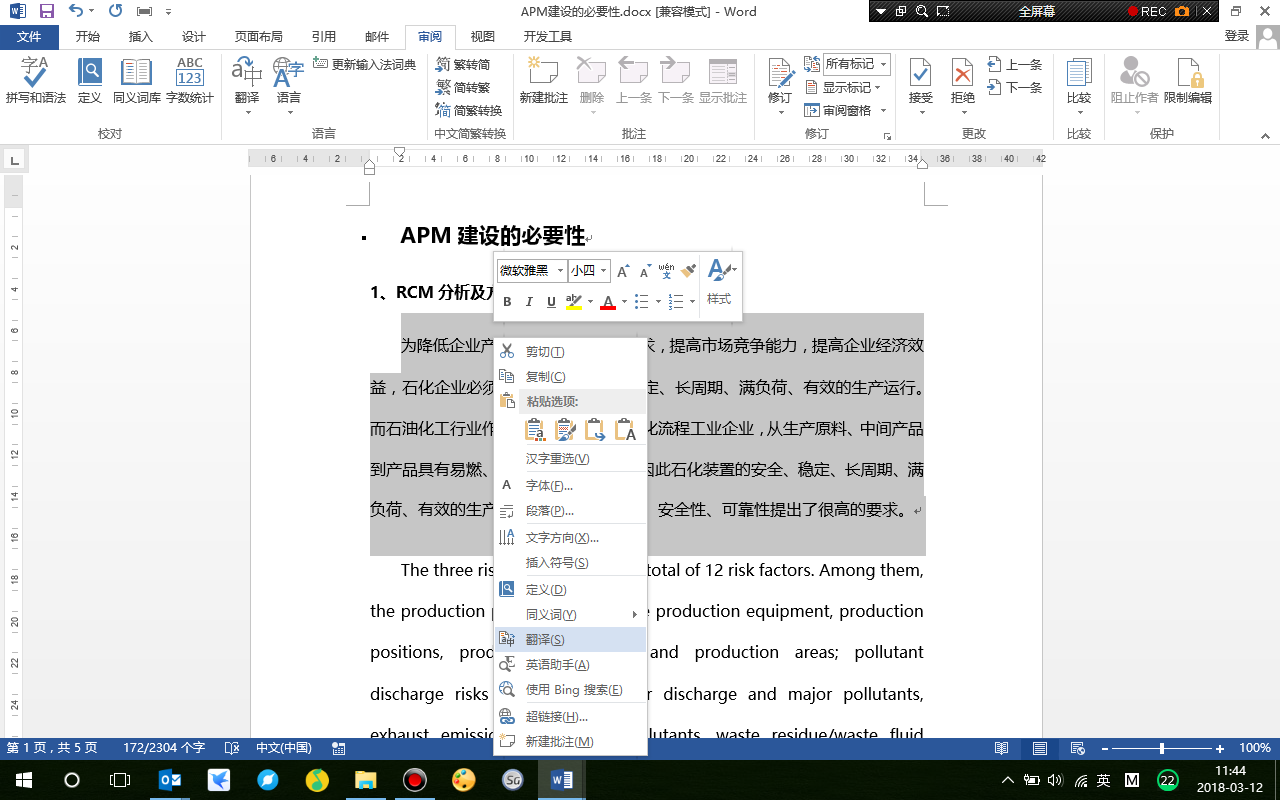Switch to the Home (开始) tab
Image resolution: width=1280 pixels, height=800 pixels.
88,37
